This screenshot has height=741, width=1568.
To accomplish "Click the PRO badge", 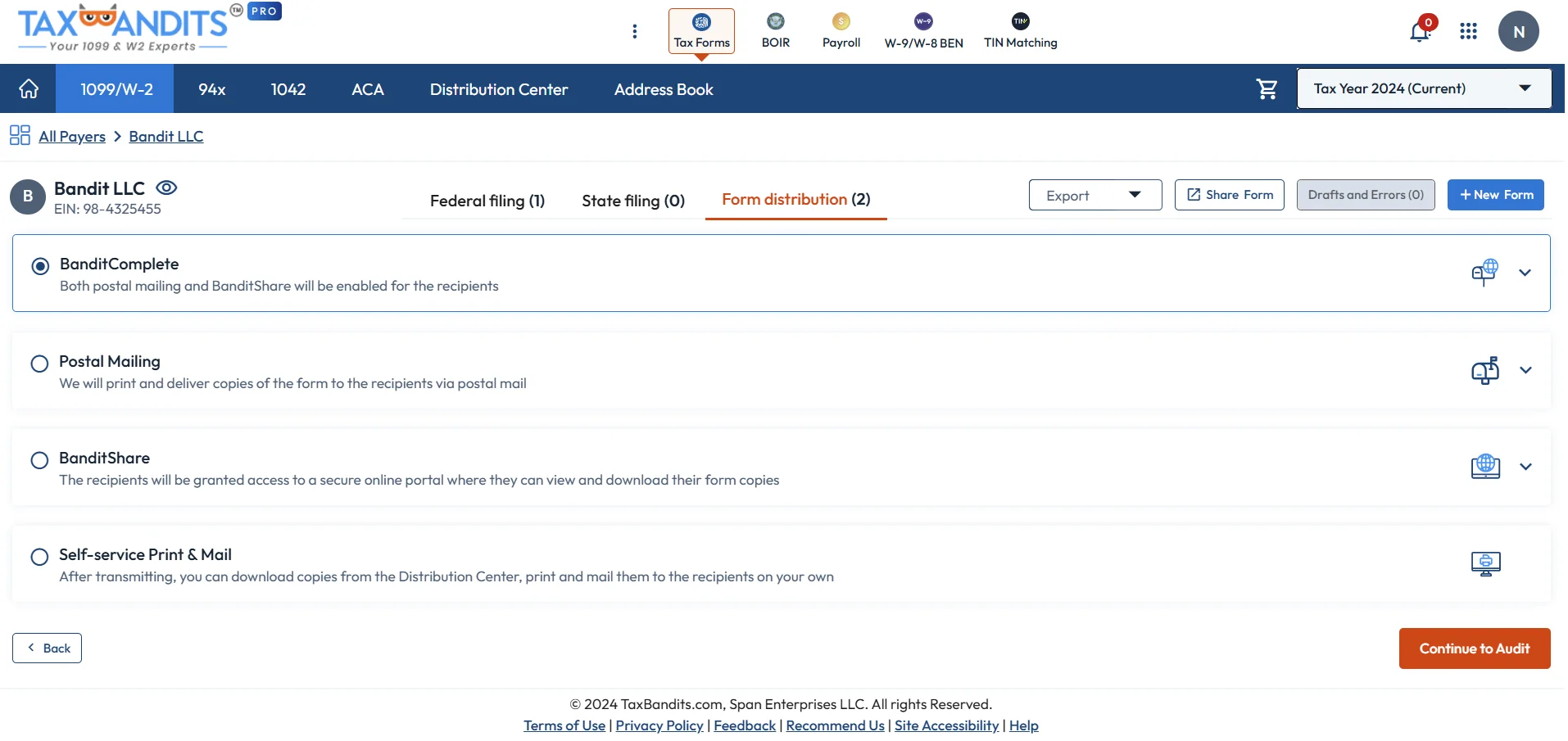I will click(265, 11).
